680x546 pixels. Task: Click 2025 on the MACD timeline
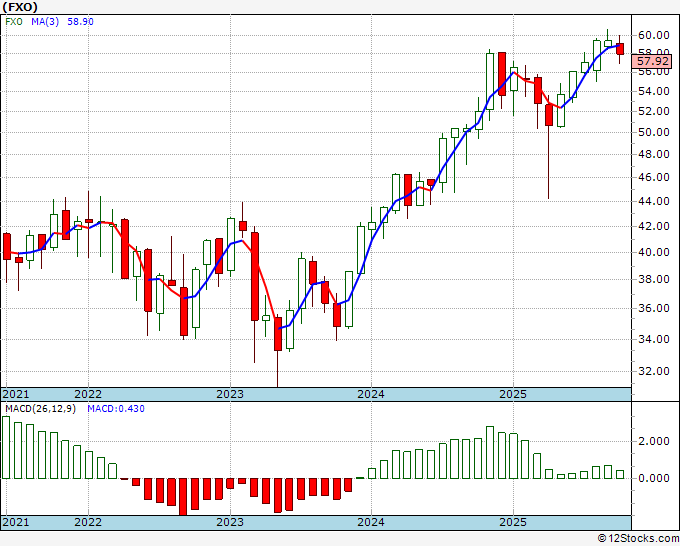[513, 522]
